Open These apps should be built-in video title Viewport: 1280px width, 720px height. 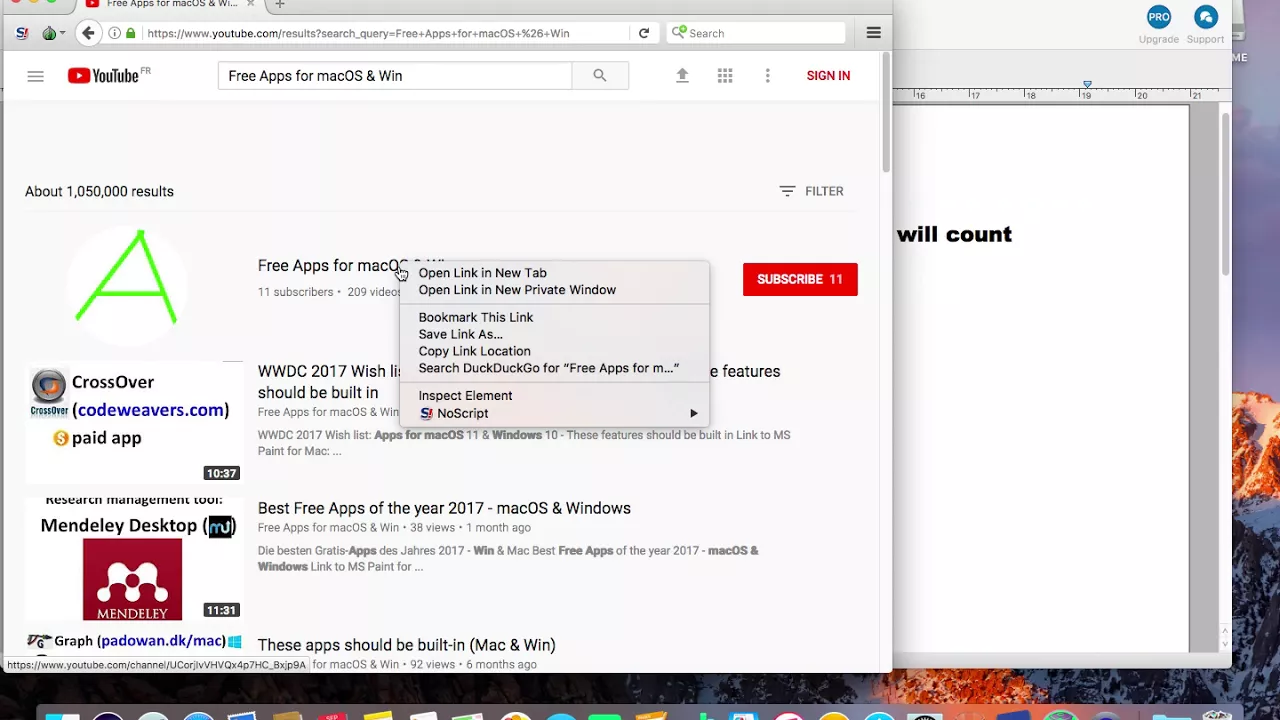click(x=406, y=645)
